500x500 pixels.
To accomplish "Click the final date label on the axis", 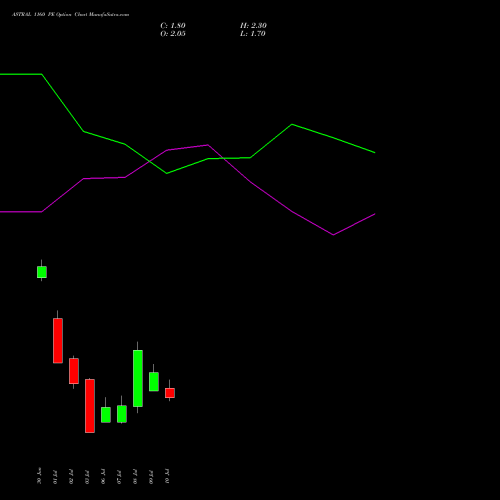I will tap(167, 477).
